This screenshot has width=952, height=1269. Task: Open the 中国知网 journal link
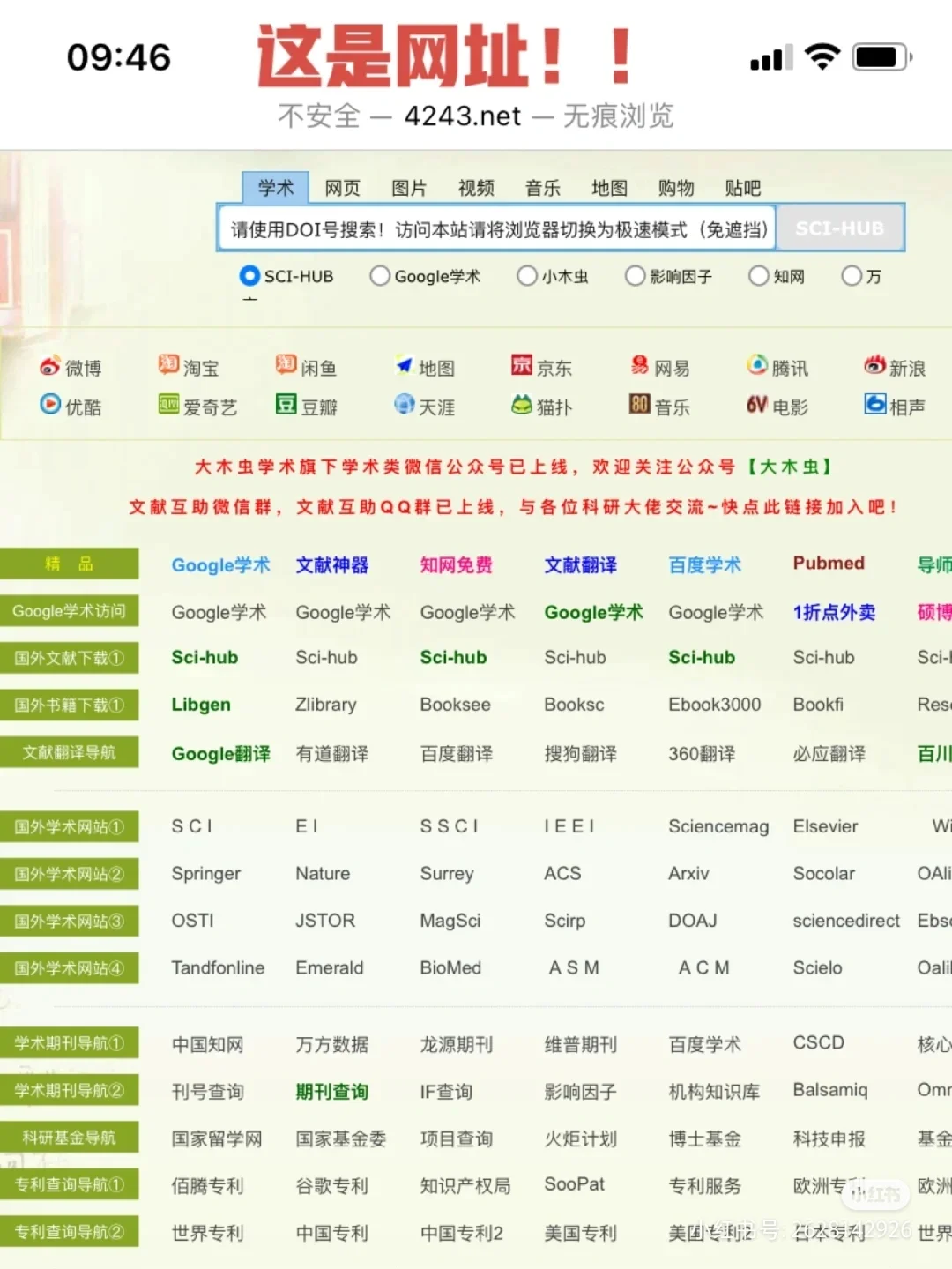click(208, 1044)
